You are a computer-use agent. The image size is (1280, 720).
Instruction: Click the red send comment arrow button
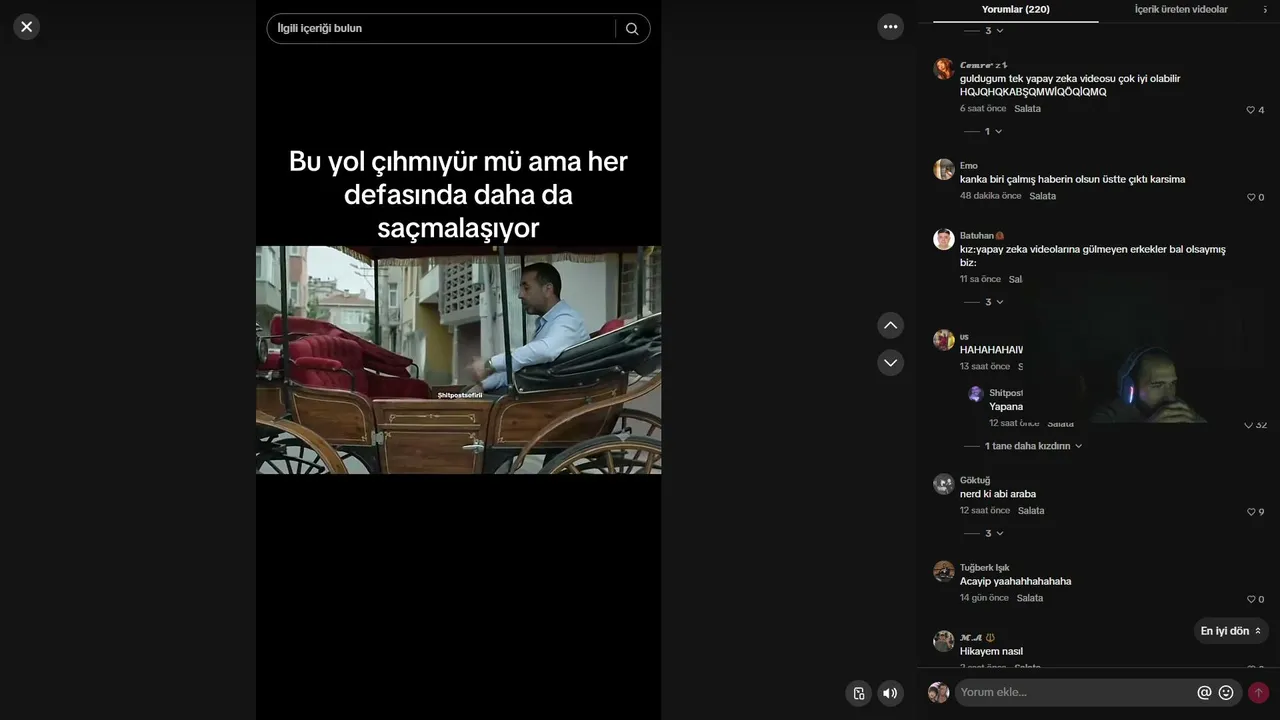coord(1258,692)
